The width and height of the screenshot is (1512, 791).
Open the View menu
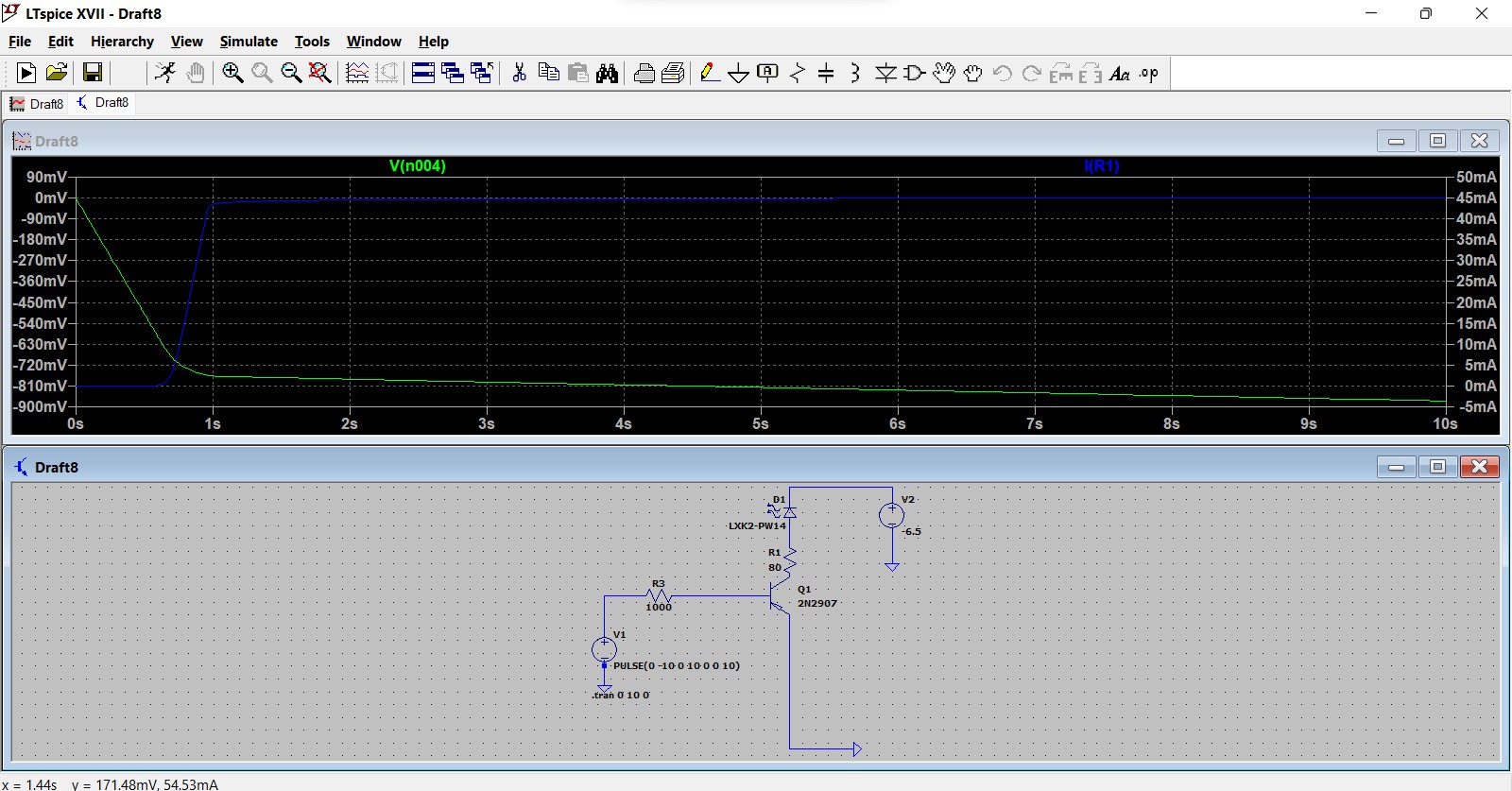186,42
